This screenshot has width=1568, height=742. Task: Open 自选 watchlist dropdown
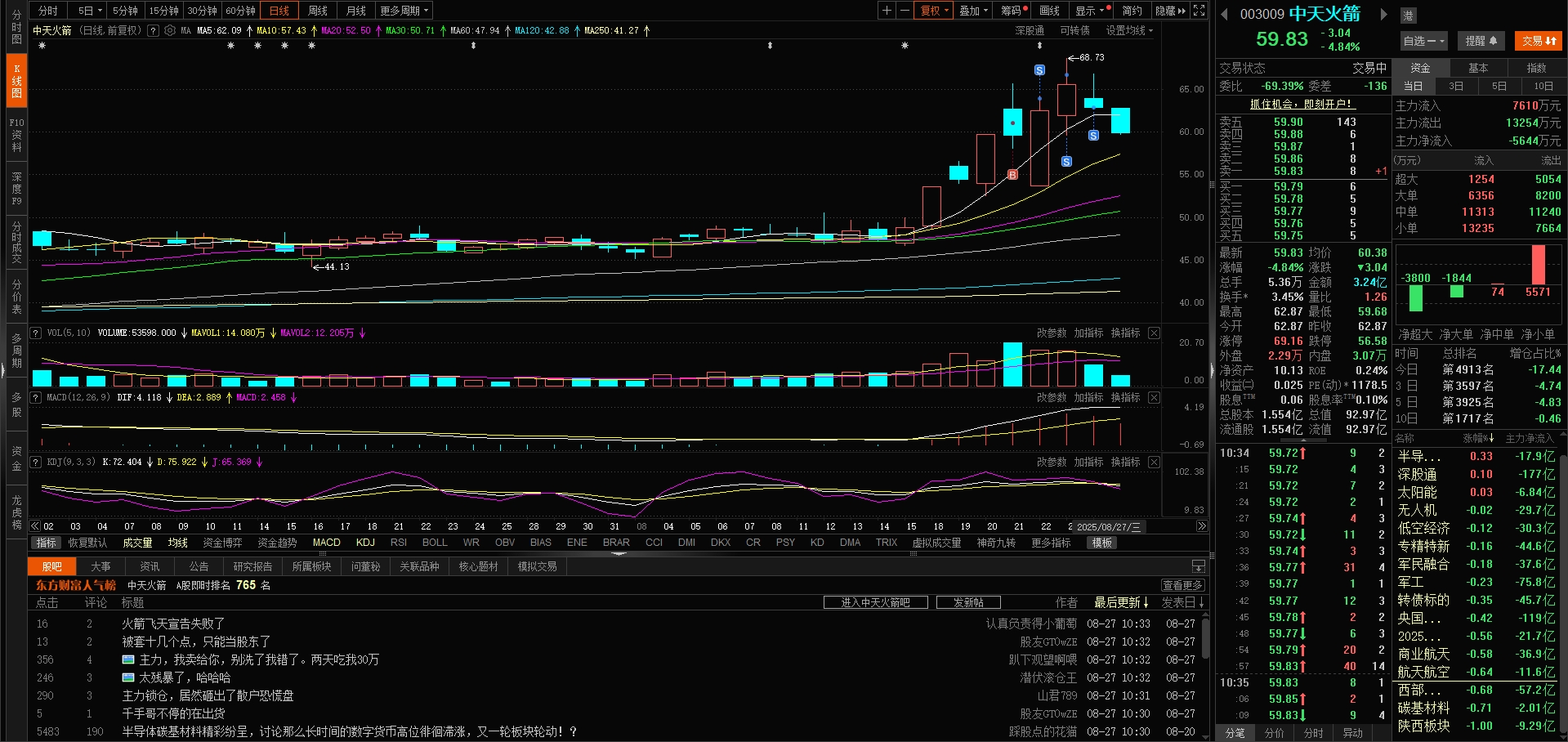(x=1424, y=40)
